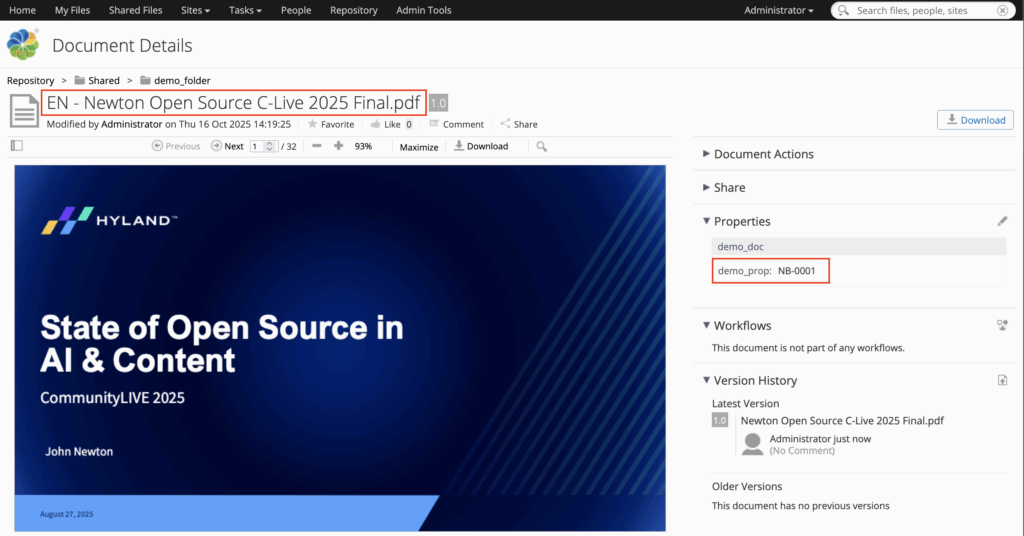Click the upload new version icon
The width and height of the screenshot is (1024, 536).
coord(1002,380)
